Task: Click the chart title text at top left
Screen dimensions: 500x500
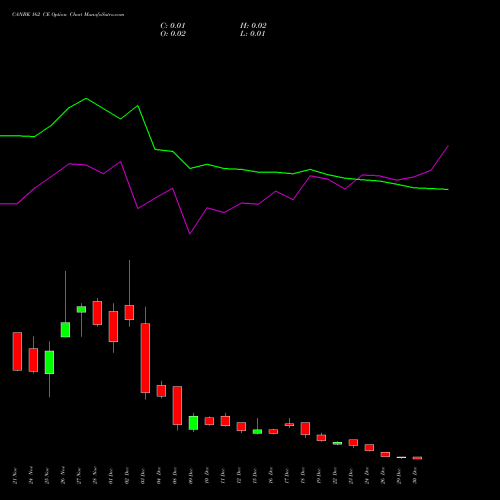Action: pyautogui.click(x=68, y=15)
